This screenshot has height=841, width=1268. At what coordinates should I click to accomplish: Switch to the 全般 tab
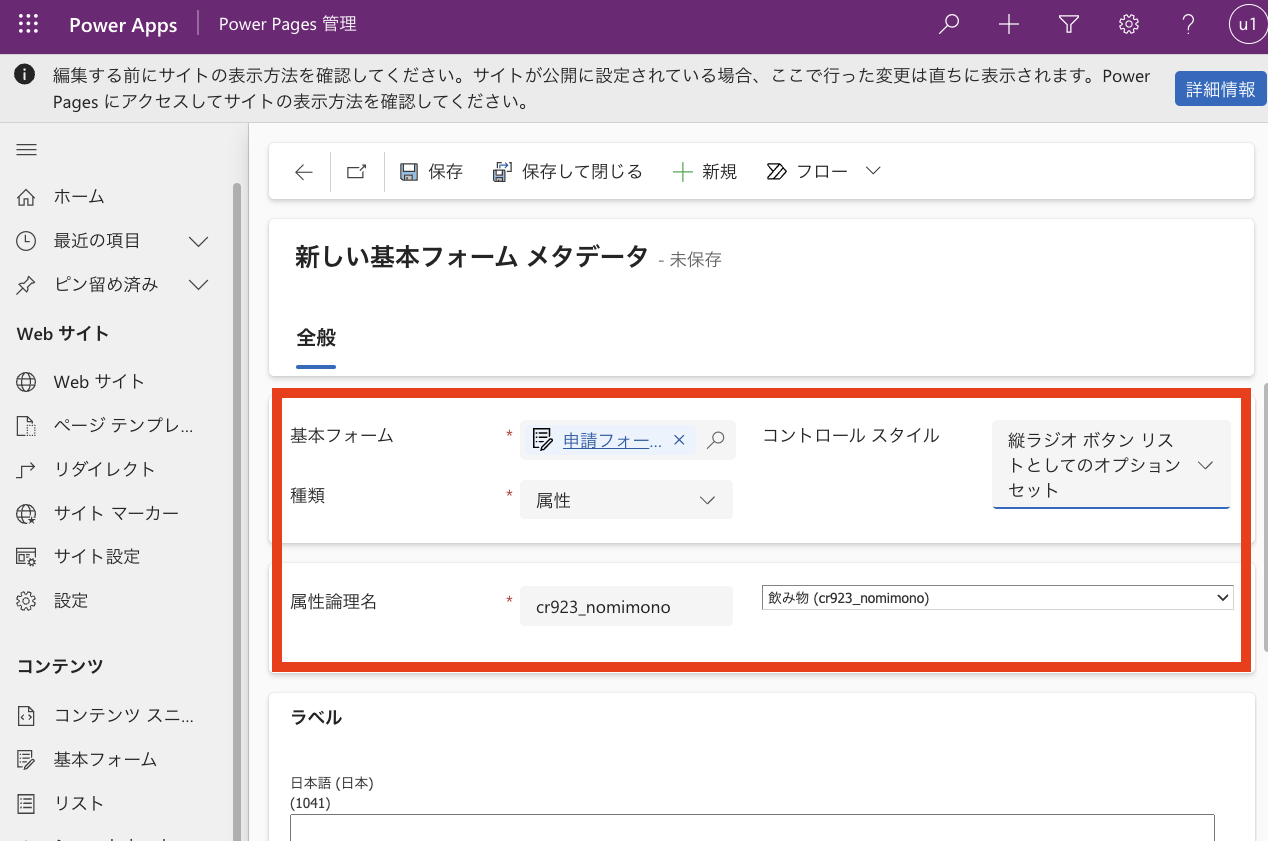point(316,338)
